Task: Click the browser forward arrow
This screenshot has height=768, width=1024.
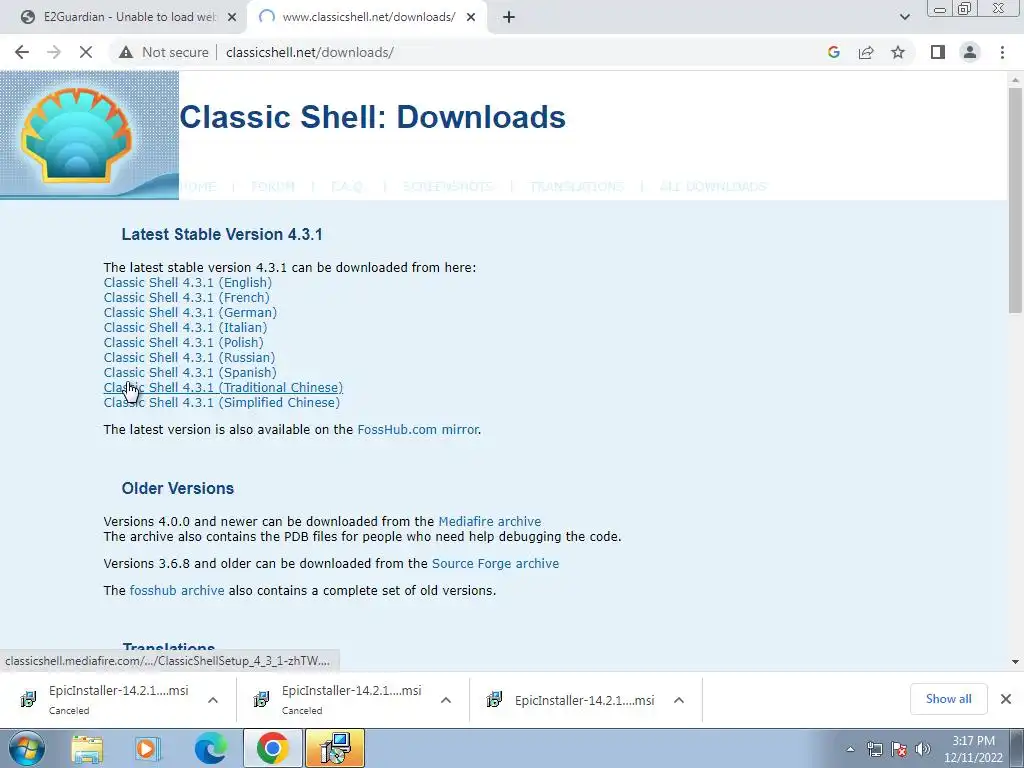Action: (54, 52)
